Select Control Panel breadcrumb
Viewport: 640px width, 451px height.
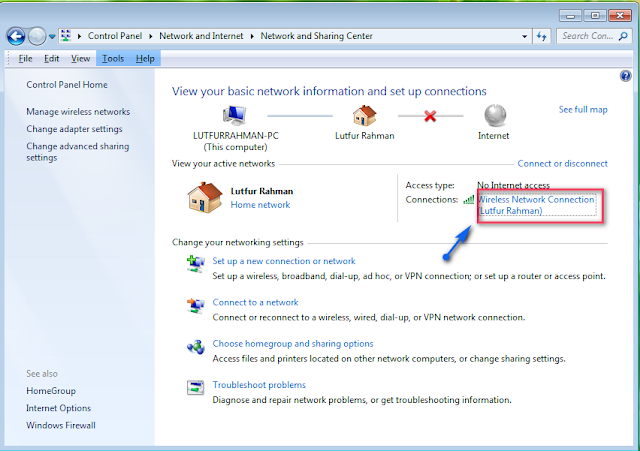(x=115, y=36)
